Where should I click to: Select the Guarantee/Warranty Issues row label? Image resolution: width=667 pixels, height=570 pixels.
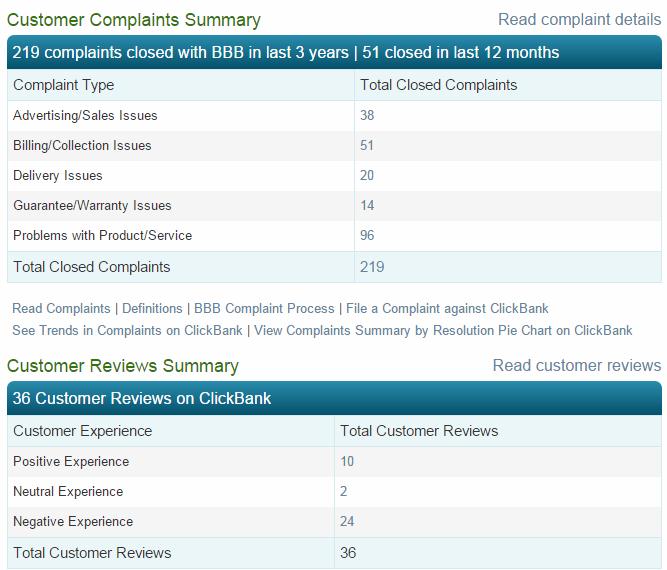(x=92, y=205)
